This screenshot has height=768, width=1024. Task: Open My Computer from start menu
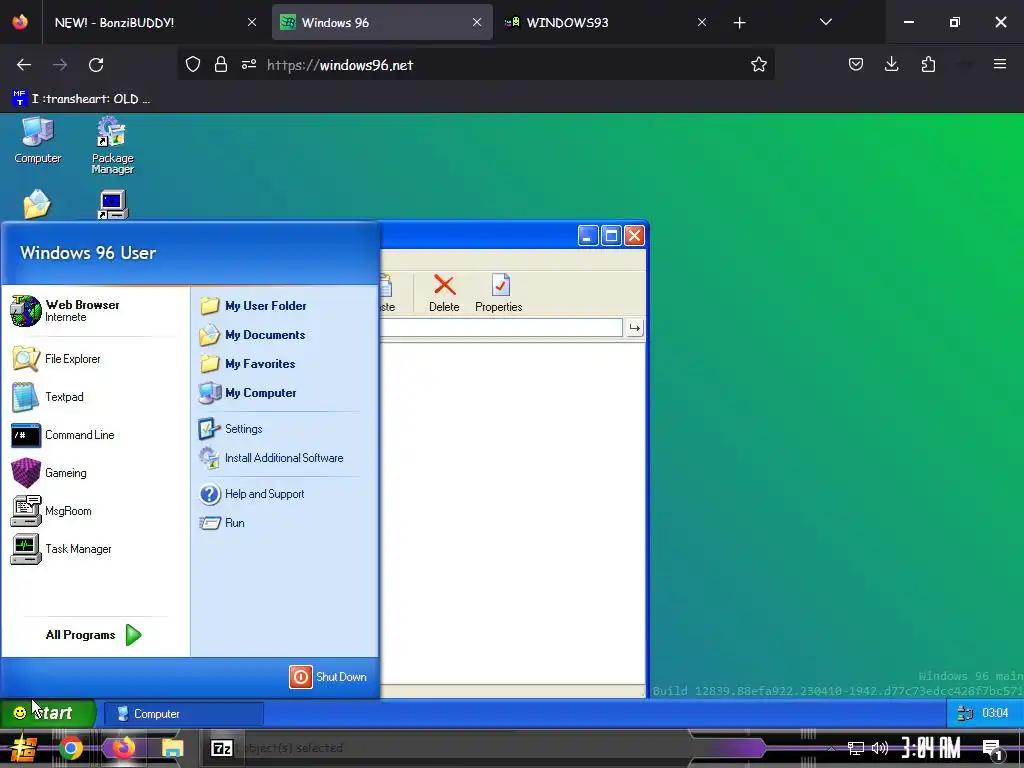[248, 392]
